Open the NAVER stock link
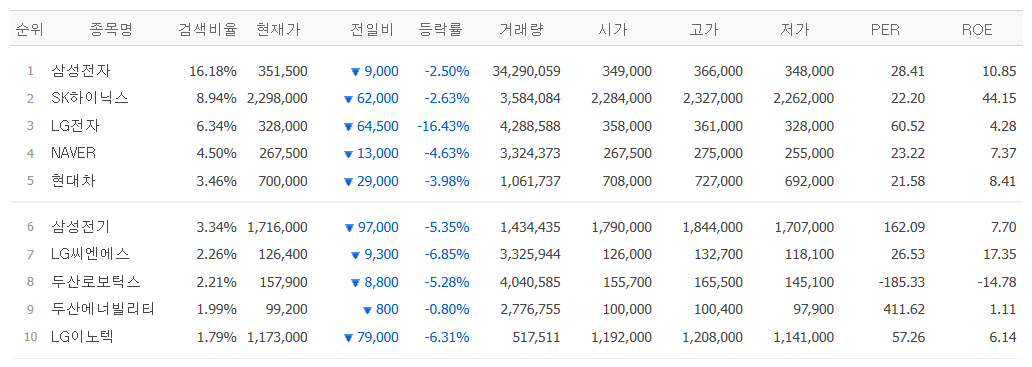This screenshot has width=1032, height=367. pos(73,153)
